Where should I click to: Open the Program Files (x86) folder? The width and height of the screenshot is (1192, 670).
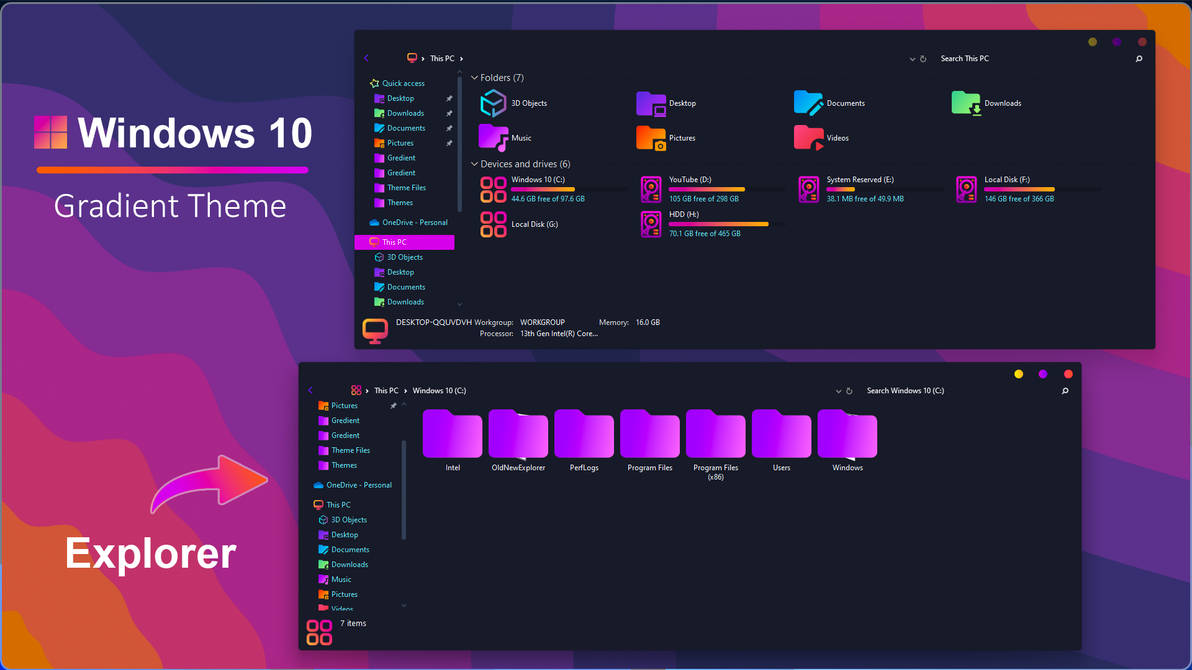715,446
